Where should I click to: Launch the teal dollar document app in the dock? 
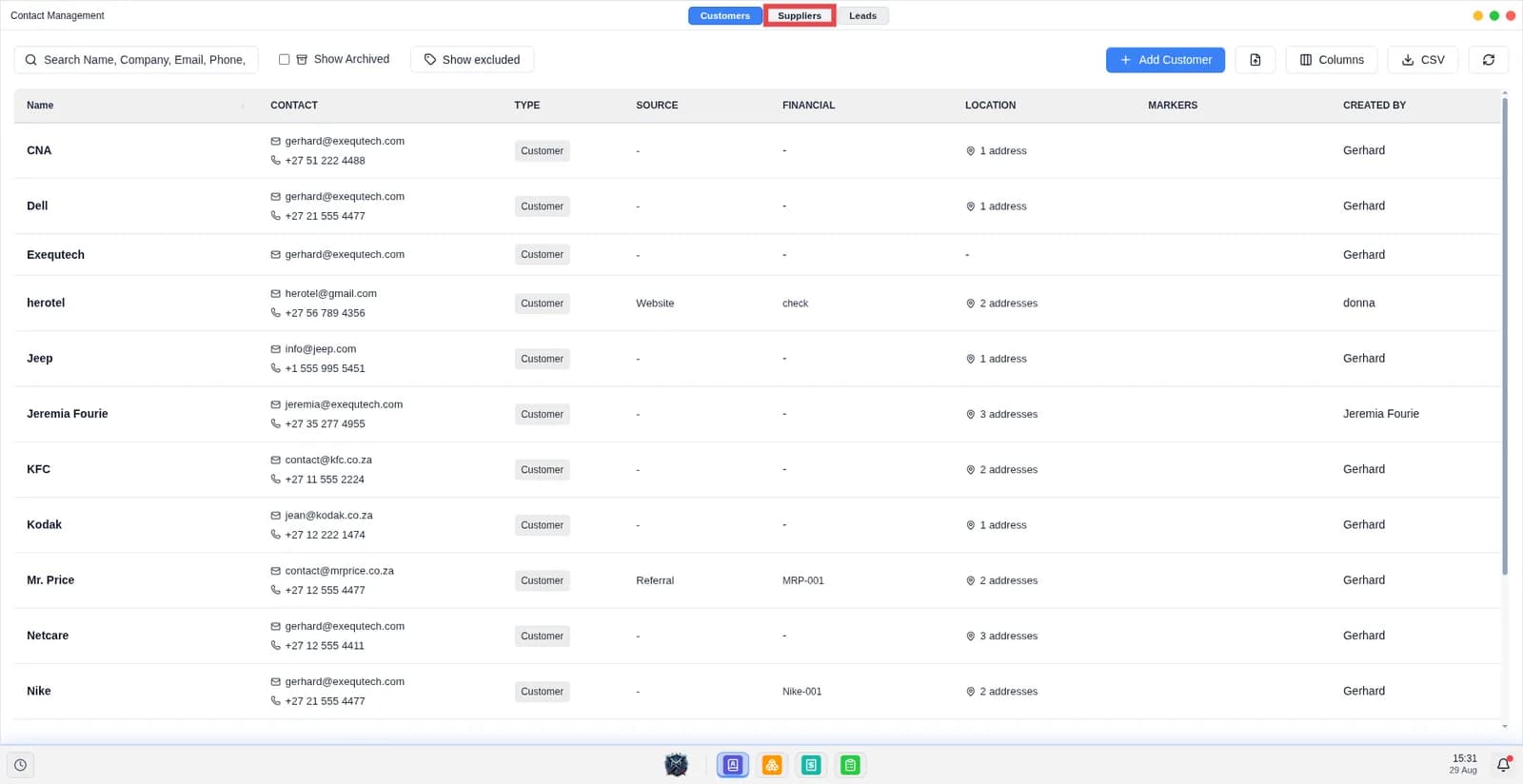(811, 765)
